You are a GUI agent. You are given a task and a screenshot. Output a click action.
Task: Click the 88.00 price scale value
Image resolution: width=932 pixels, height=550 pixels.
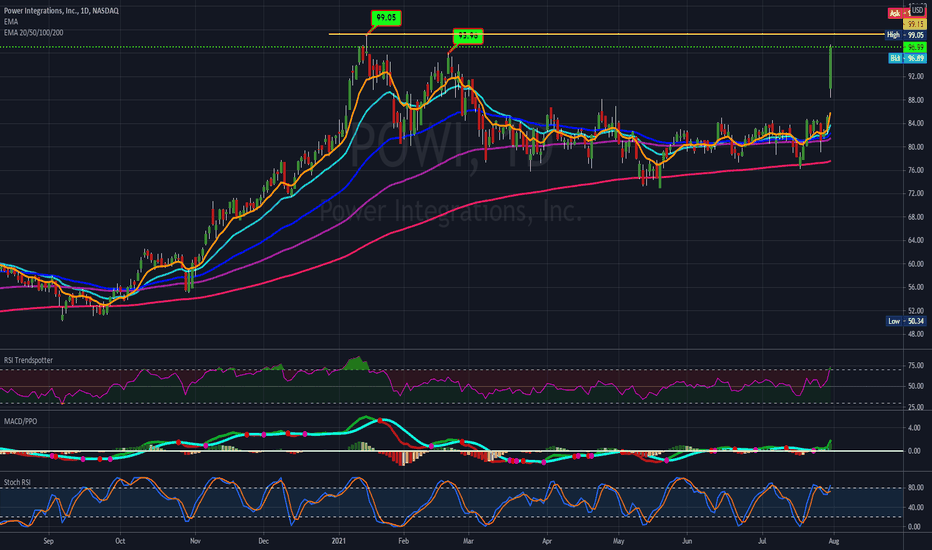[915, 100]
